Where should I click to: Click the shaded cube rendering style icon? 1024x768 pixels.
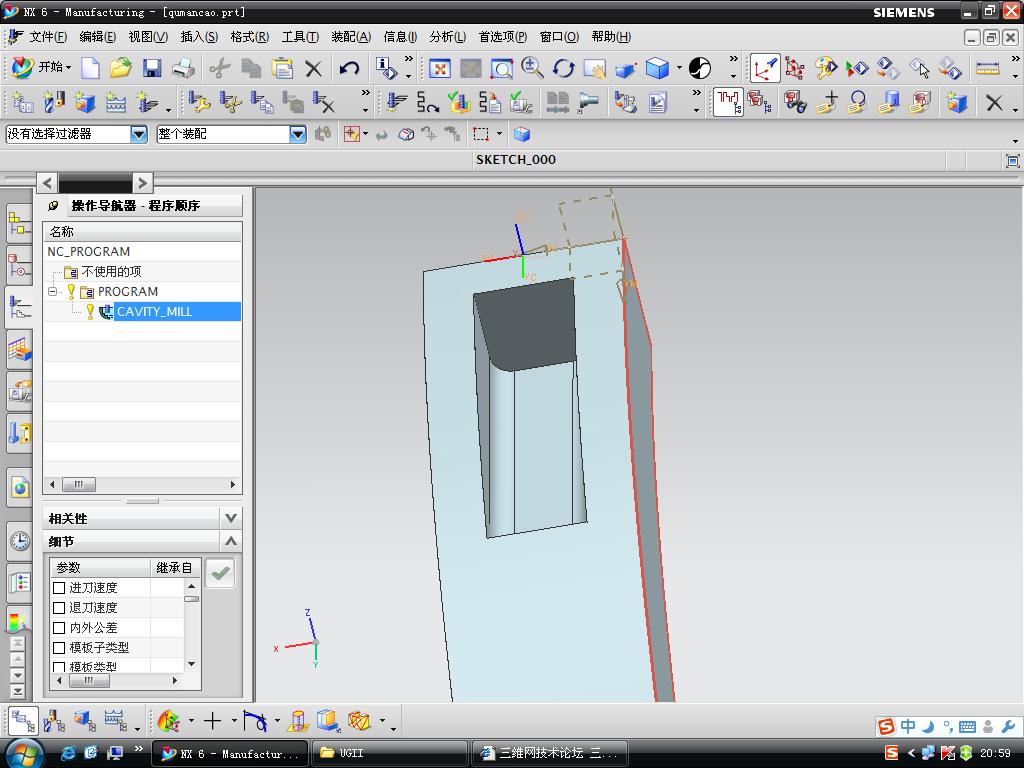tap(657, 68)
